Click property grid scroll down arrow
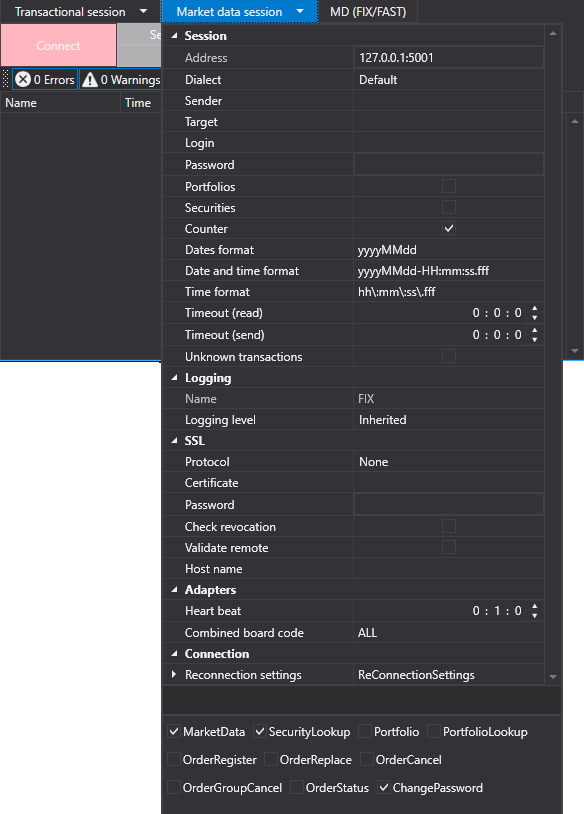This screenshot has height=814, width=584. coord(553,676)
